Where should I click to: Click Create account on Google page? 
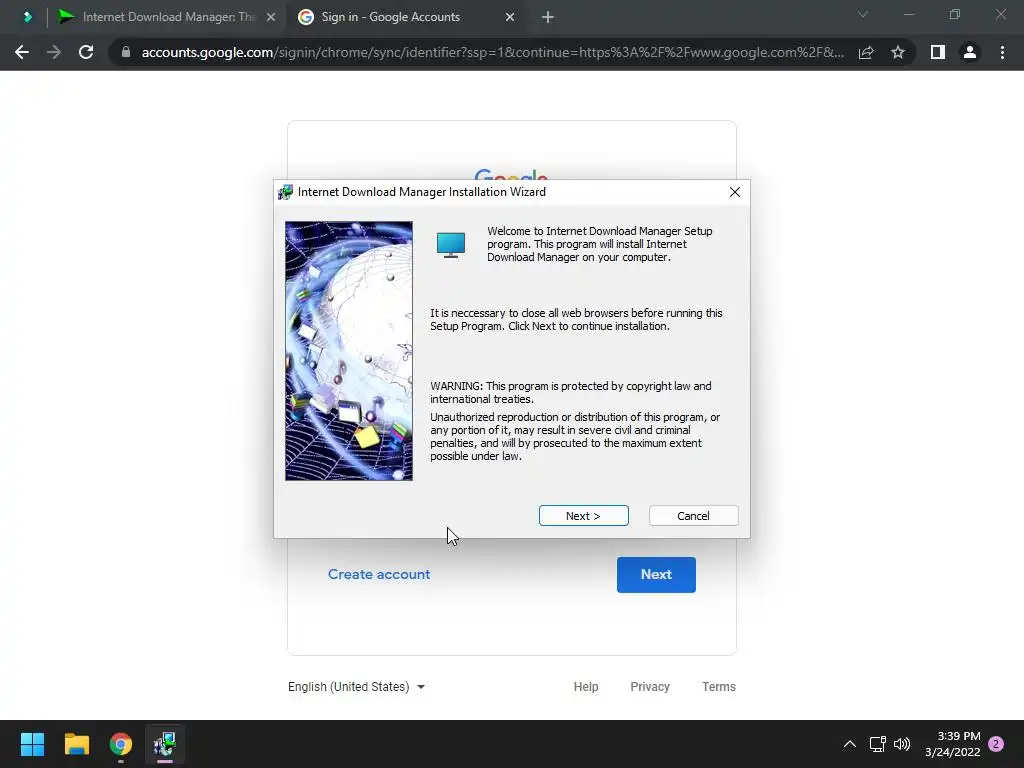coord(379,574)
